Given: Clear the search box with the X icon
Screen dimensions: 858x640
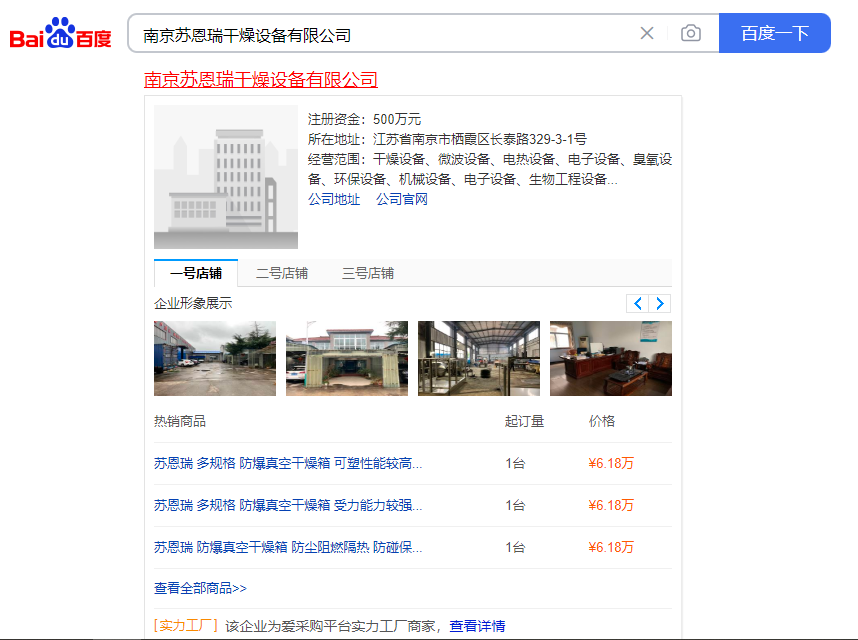Looking at the screenshot, I should pos(647,33).
